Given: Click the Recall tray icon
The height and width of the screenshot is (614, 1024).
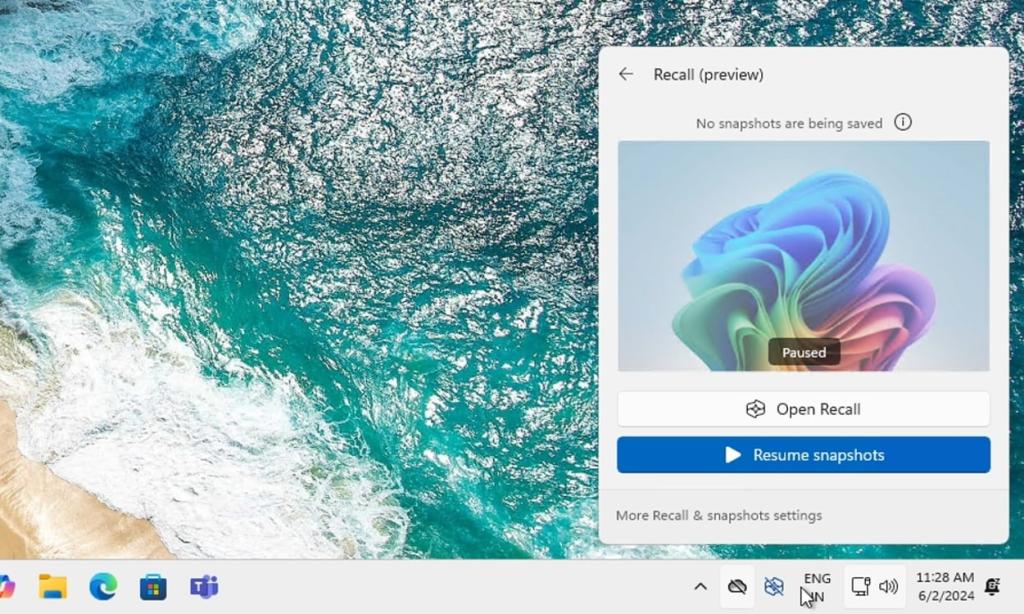Looking at the screenshot, I should pyautogui.click(x=775, y=587).
